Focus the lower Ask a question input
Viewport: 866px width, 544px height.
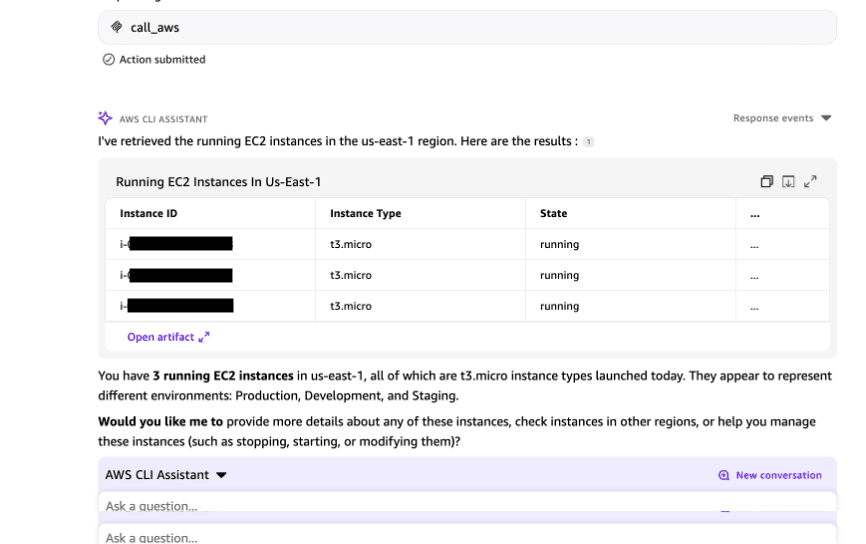[467, 535]
